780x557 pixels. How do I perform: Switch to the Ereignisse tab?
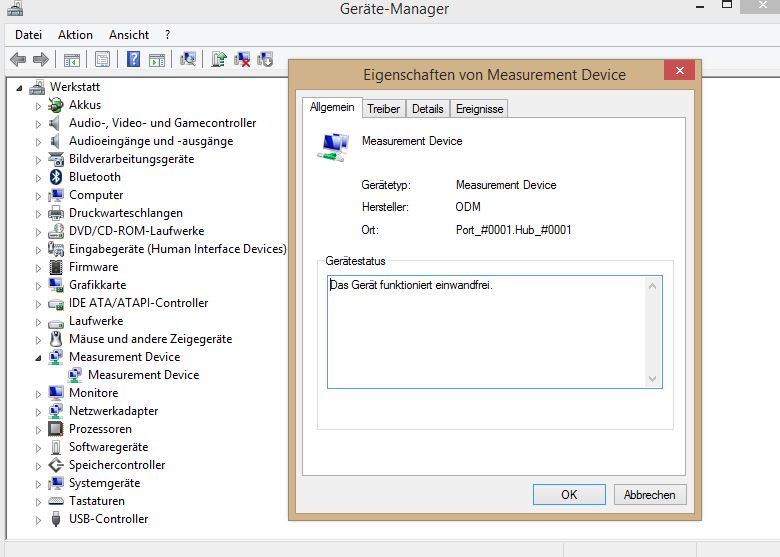pos(480,109)
